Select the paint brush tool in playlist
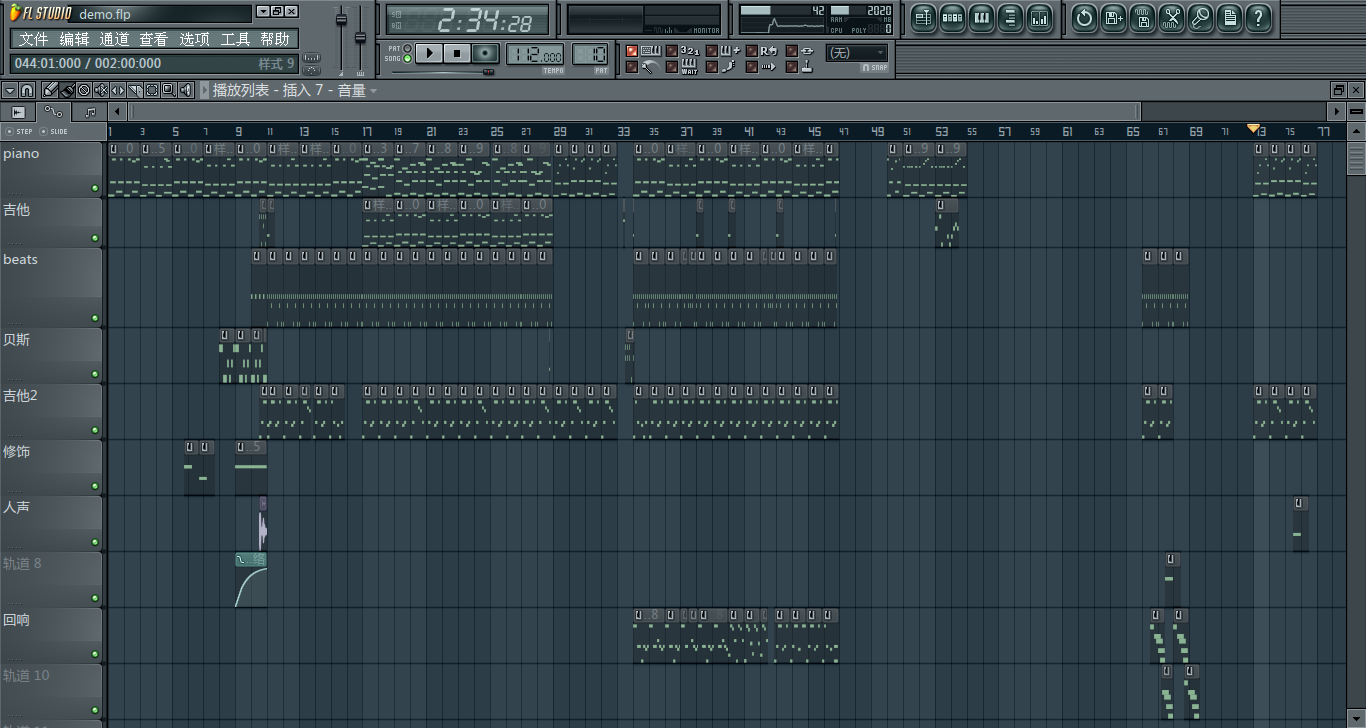This screenshot has height=728, width=1366. pos(67,90)
